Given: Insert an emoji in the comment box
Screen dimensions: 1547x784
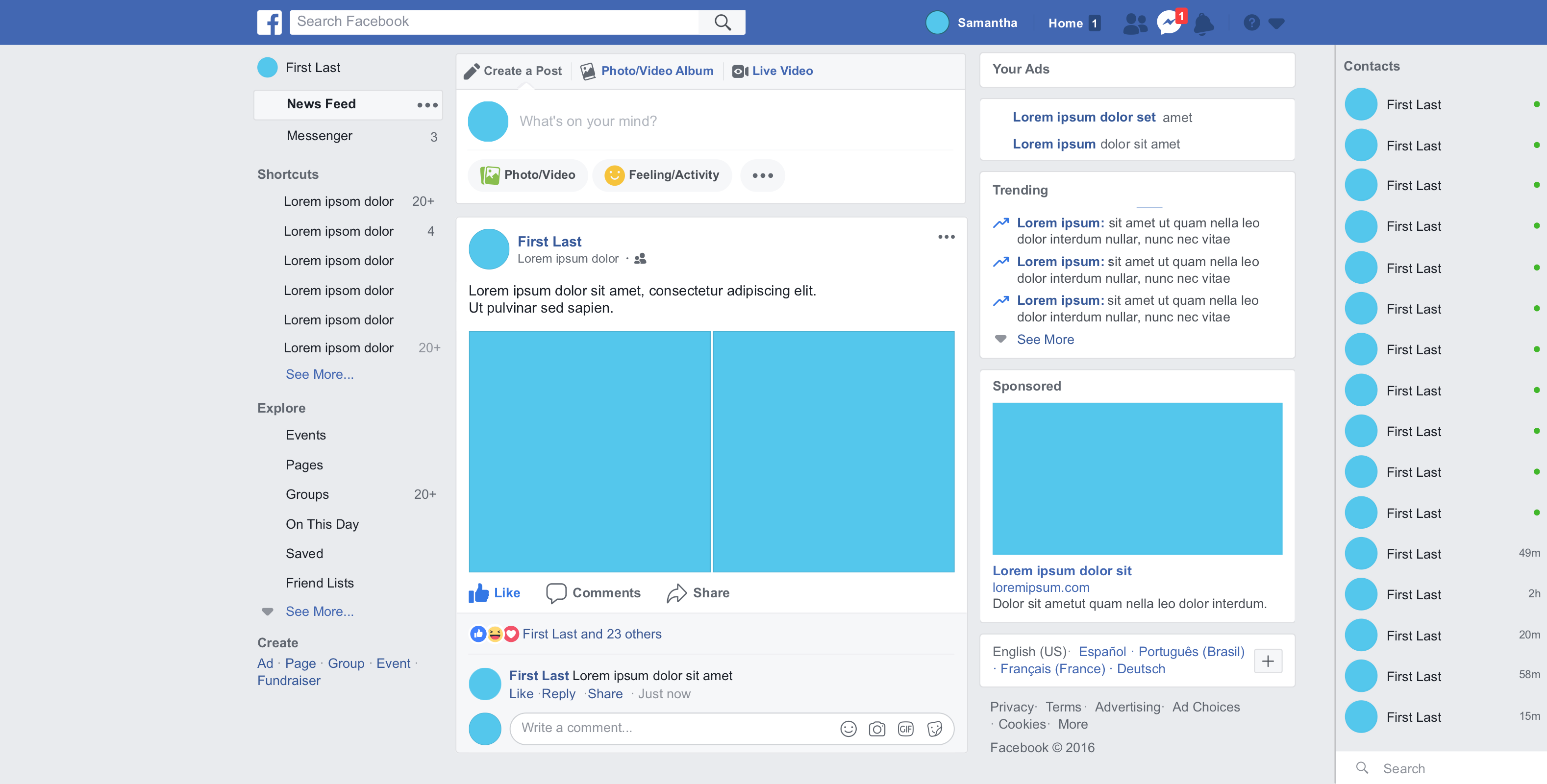Looking at the screenshot, I should [x=848, y=729].
